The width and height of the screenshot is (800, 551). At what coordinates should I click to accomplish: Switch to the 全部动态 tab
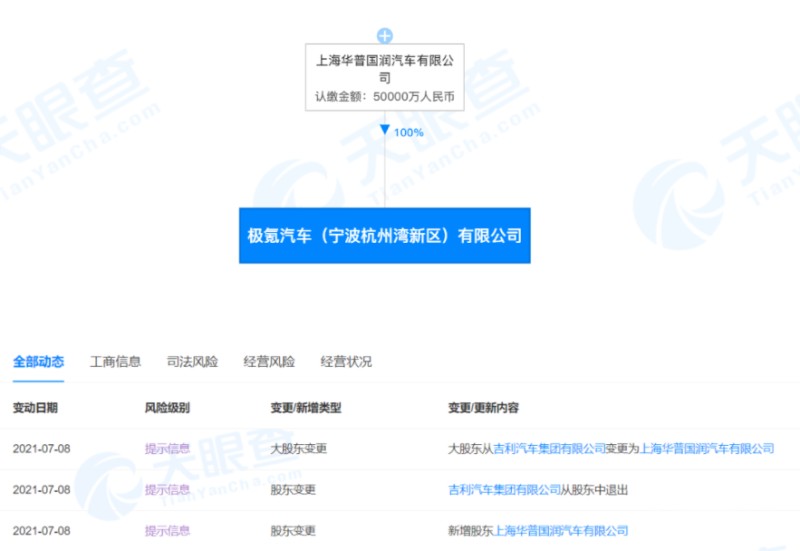38,362
